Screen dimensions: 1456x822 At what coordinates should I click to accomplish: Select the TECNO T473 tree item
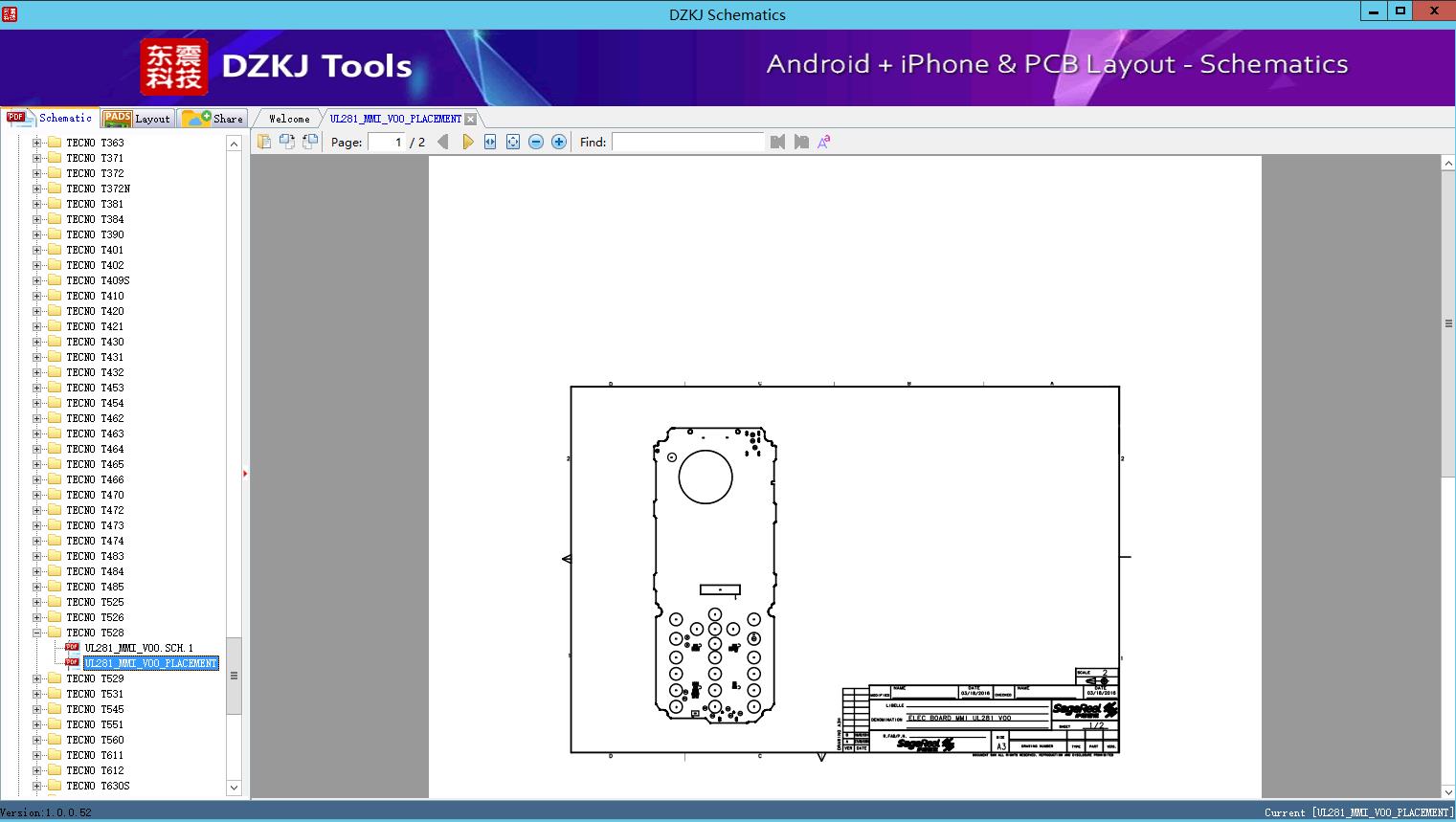click(95, 525)
